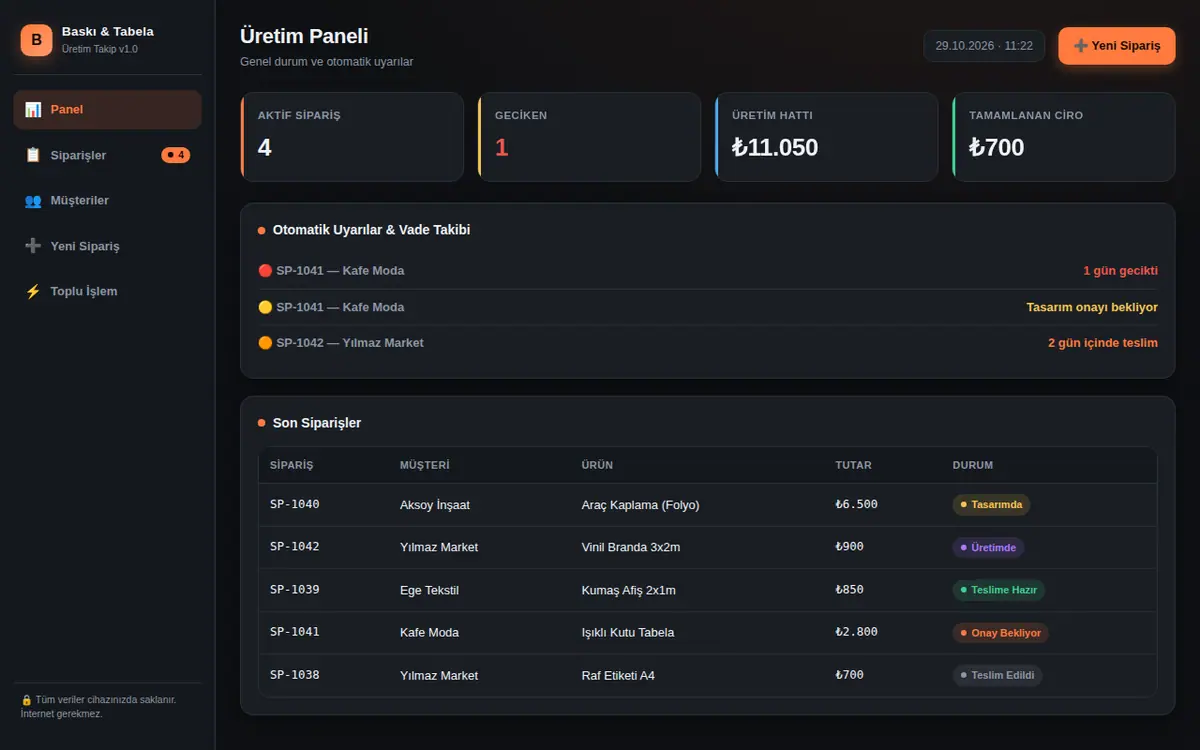The width and height of the screenshot is (1200, 750).
Task: Click the lock icon in sidebar footer
Action: [x=26, y=700]
